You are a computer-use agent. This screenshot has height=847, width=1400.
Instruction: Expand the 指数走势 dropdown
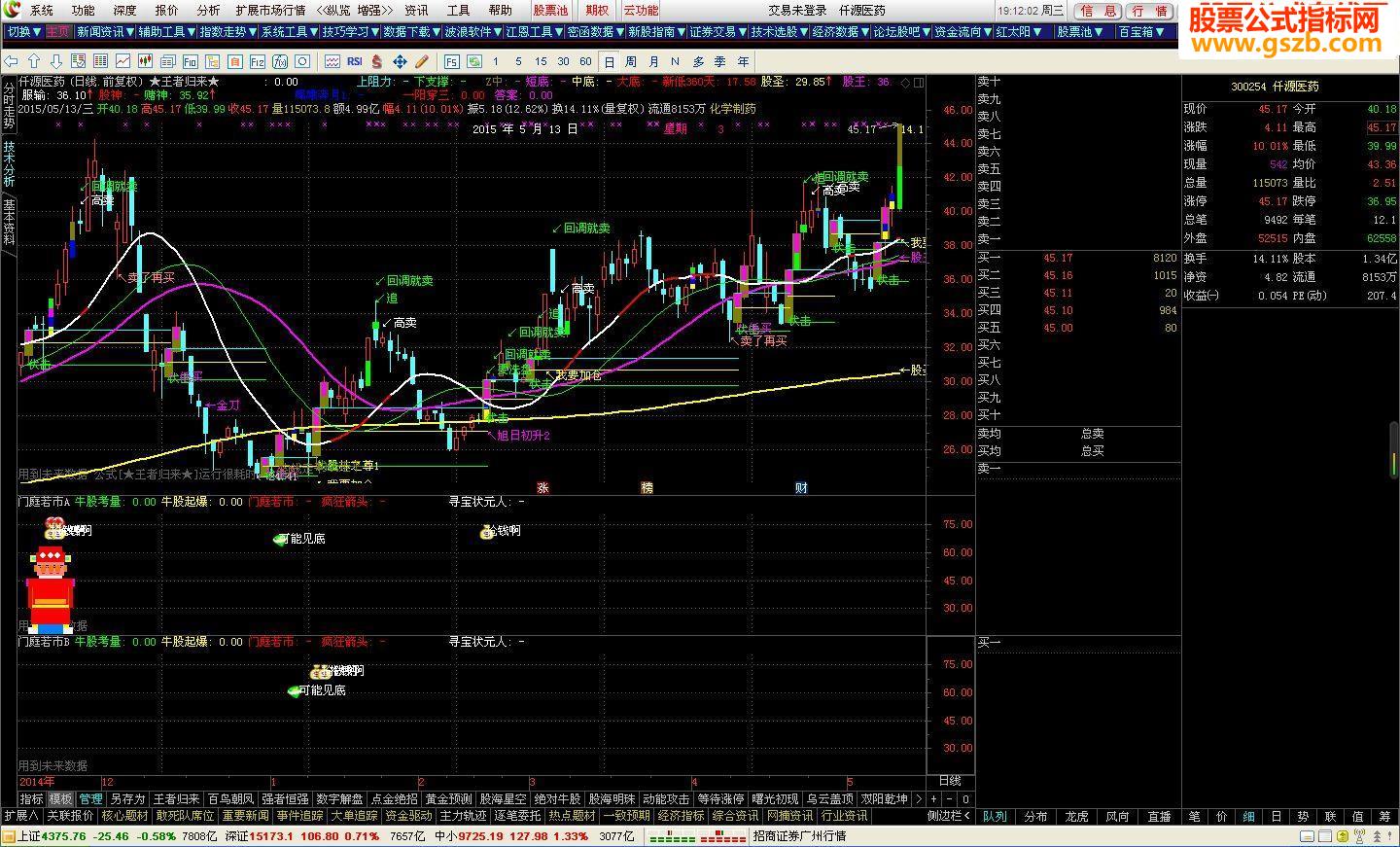tap(227, 32)
